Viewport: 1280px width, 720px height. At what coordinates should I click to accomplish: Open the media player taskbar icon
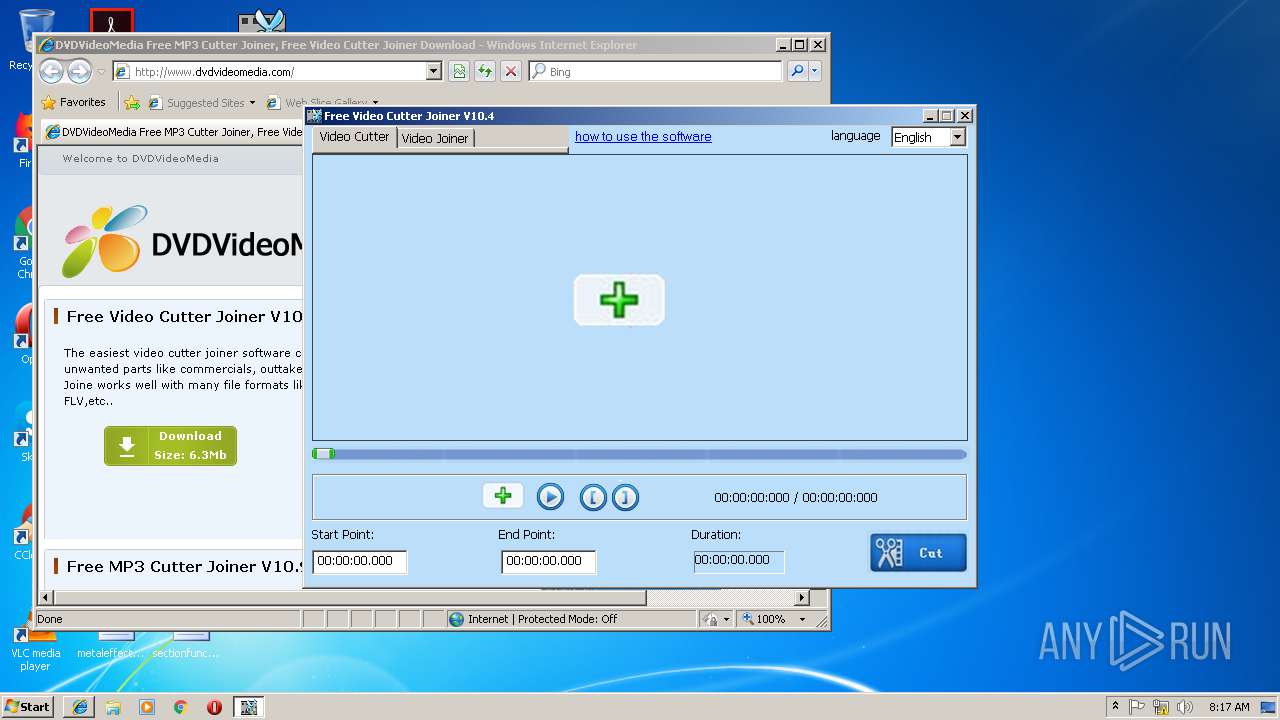[x=147, y=707]
